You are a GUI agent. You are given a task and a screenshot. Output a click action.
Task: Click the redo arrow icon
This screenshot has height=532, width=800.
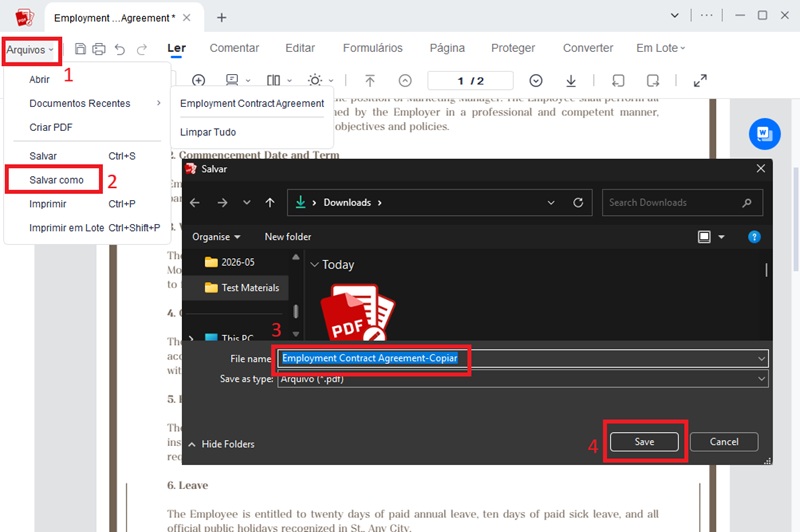[141, 49]
